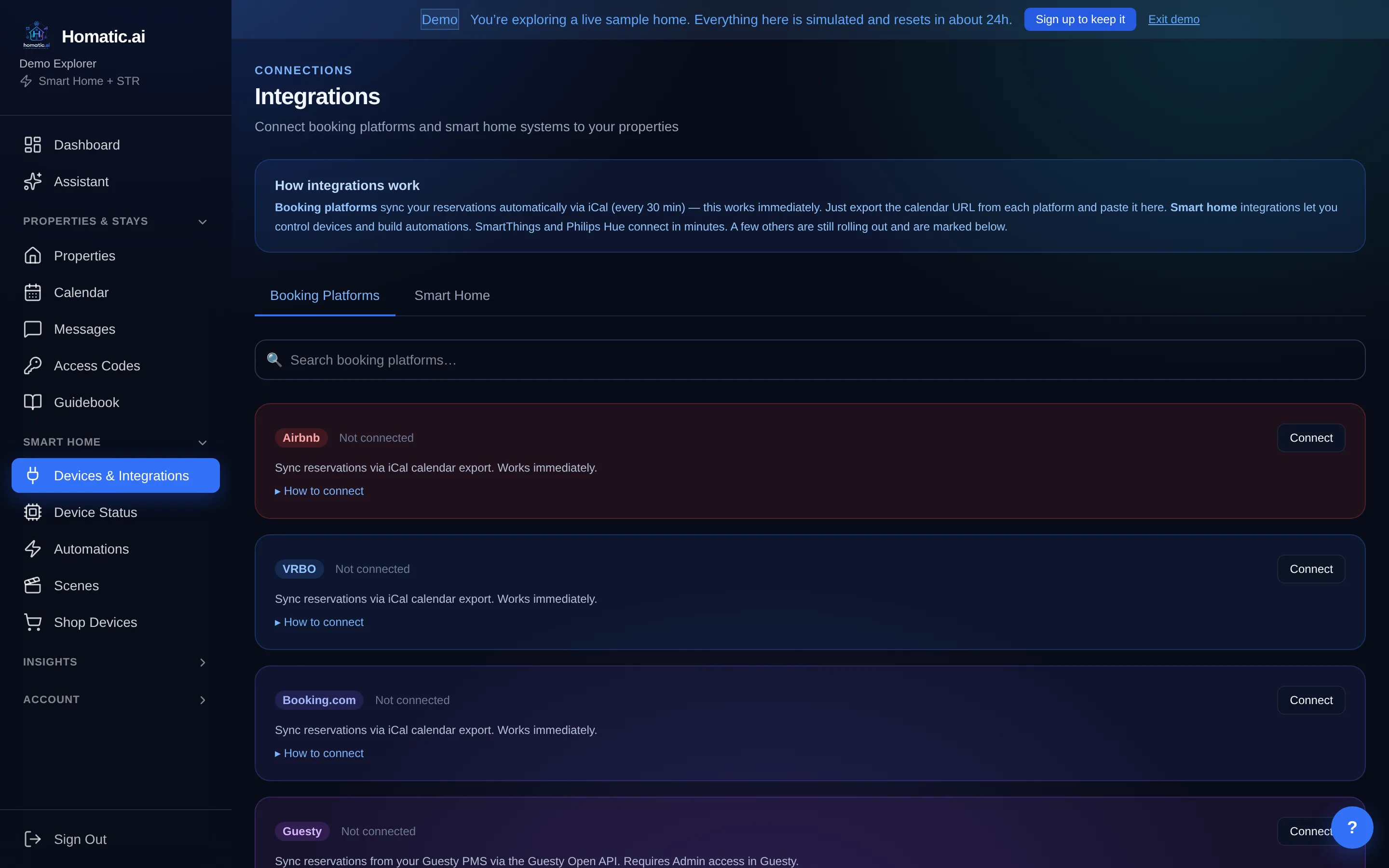Expand the Insights sidebar section
The height and width of the screenshot is (868, 1389).
point(202,663)
